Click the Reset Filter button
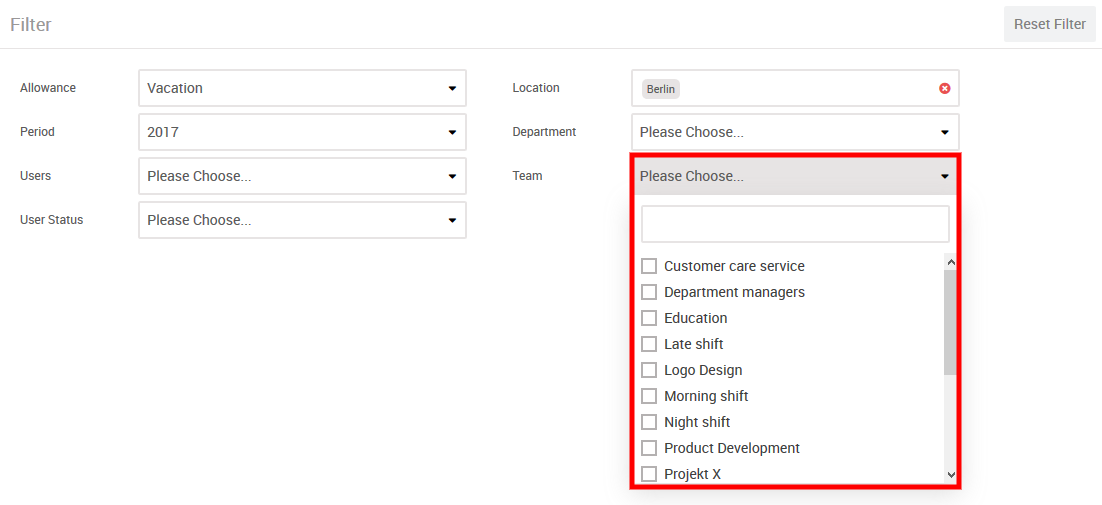 (1049, 24)
